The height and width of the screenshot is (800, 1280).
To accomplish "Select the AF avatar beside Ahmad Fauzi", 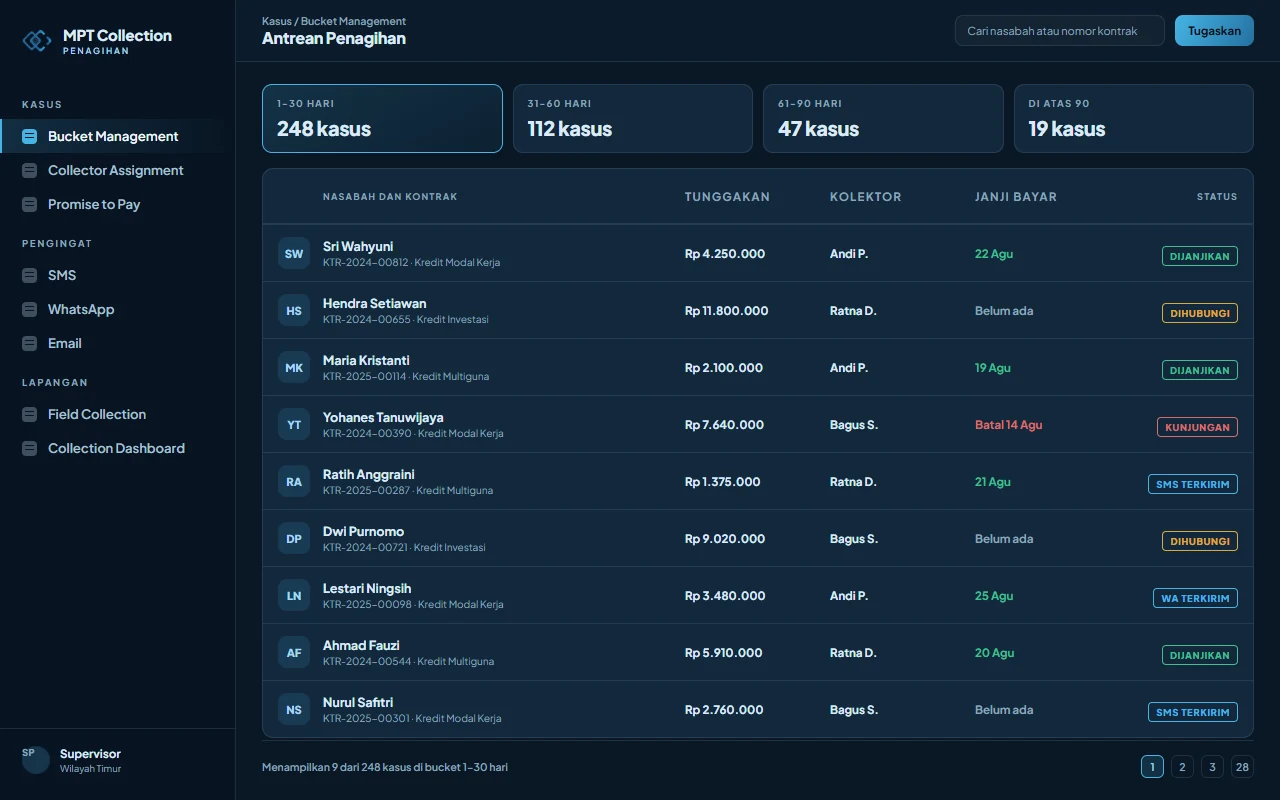I will click(294, 653).
